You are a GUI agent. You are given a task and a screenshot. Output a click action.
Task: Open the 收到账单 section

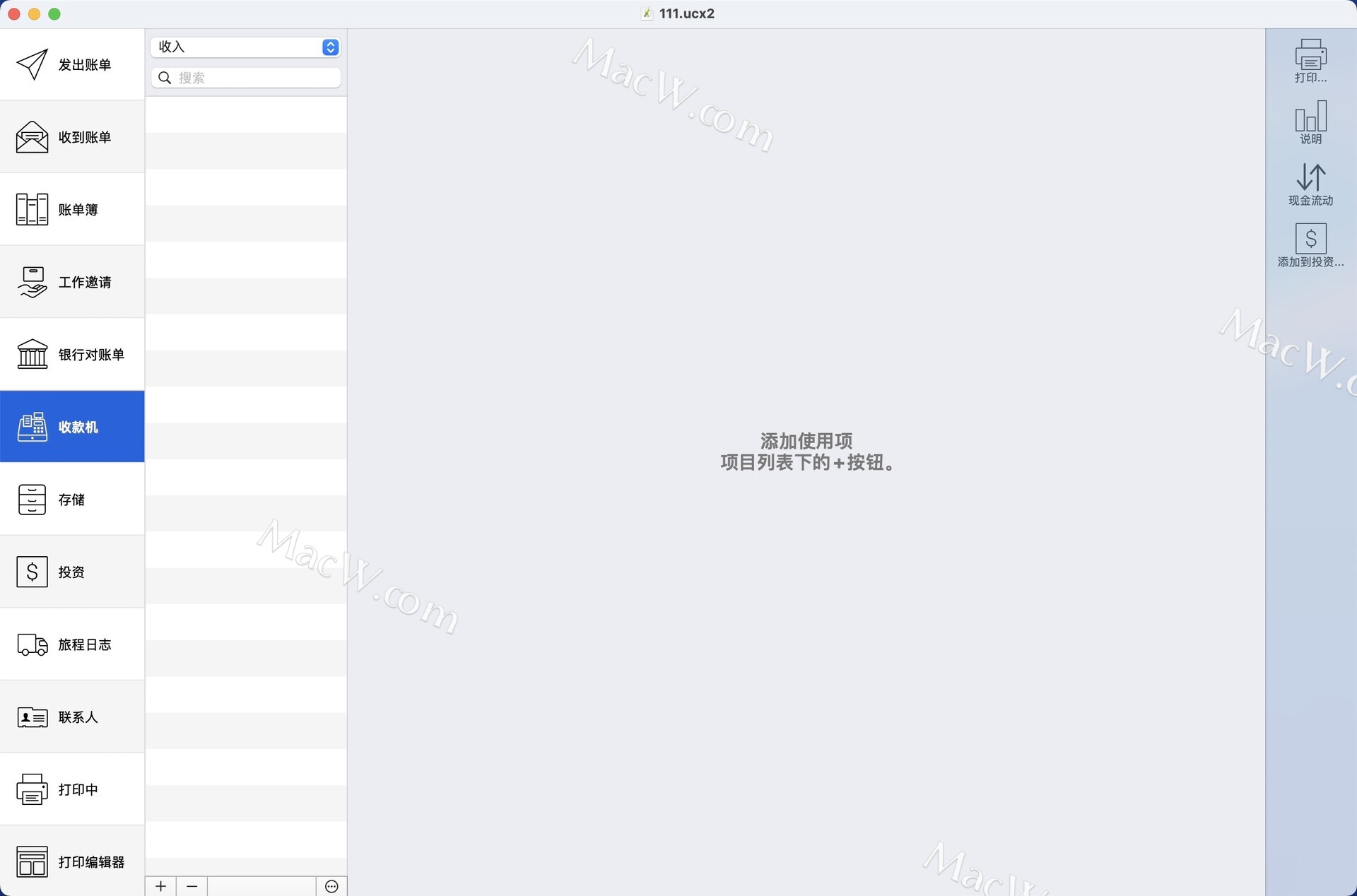pos(72,137)
